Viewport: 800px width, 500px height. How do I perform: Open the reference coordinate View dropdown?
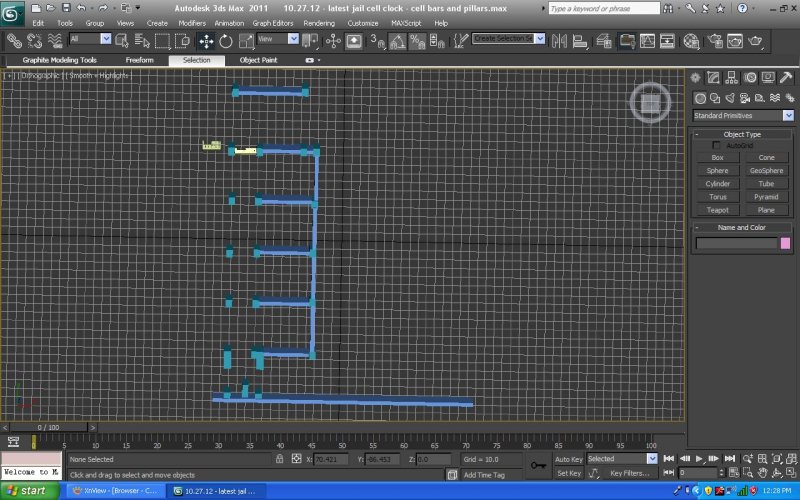click(293, 39)
